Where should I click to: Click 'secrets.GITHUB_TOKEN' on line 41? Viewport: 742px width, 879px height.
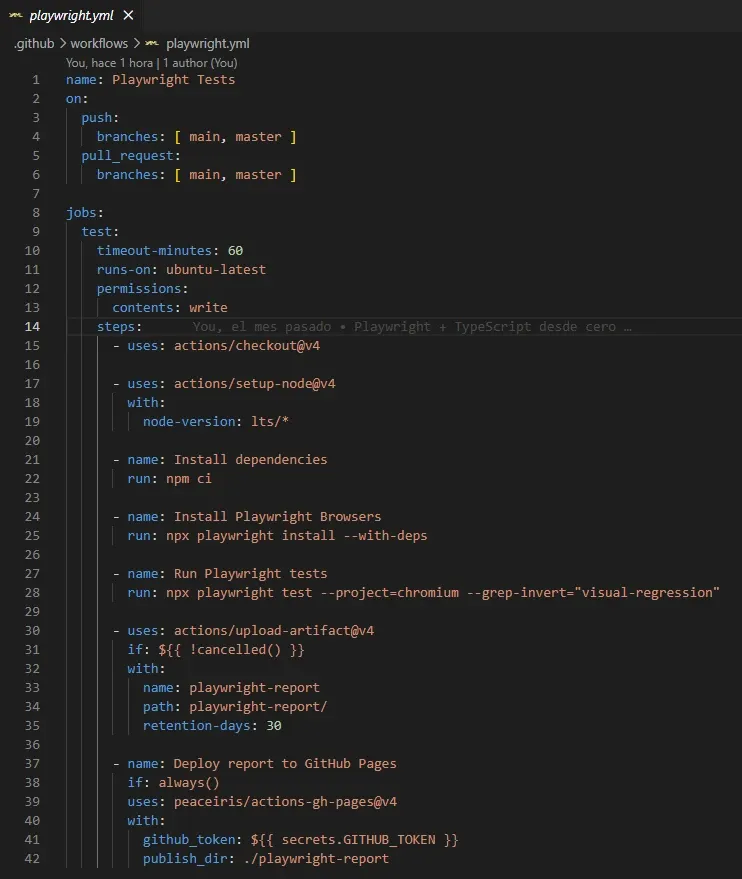click(358, 840)
